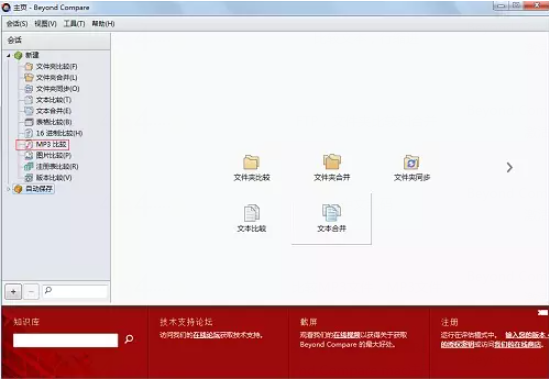Open the 视图(V) menu
549x380 pixels.
[x=45, y=24]
